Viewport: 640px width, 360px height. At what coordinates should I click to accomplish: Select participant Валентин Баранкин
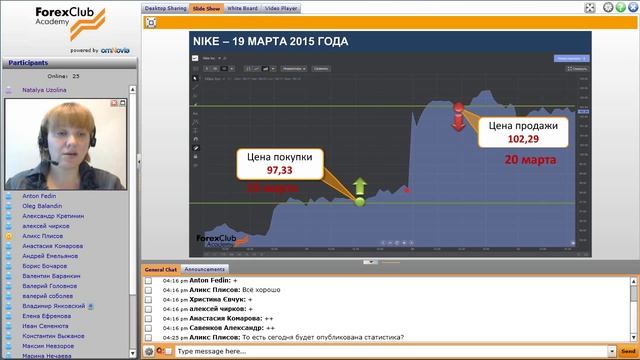click(51, 276)
